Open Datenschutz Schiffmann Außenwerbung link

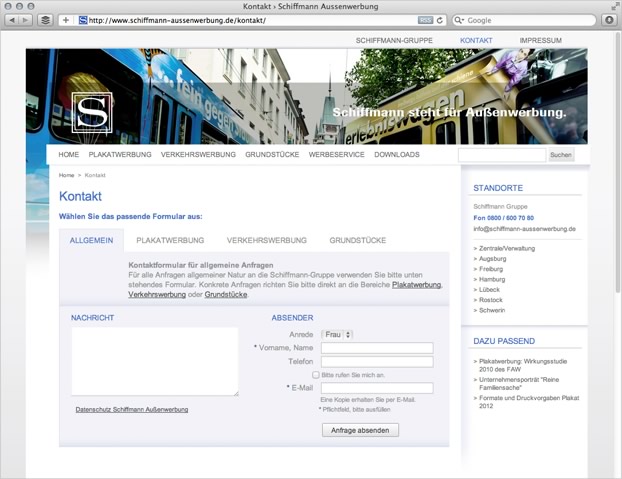coord(132,410)
